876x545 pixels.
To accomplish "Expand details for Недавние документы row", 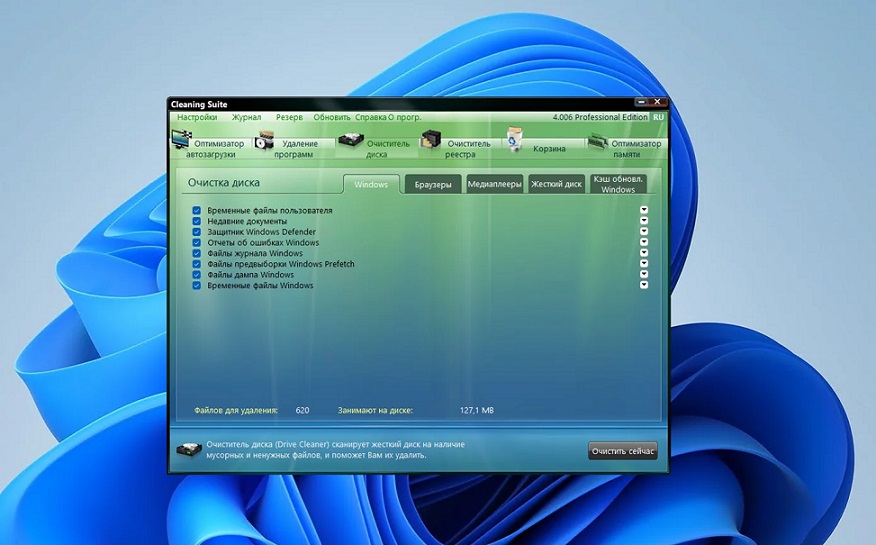I will tap(644, 221).
